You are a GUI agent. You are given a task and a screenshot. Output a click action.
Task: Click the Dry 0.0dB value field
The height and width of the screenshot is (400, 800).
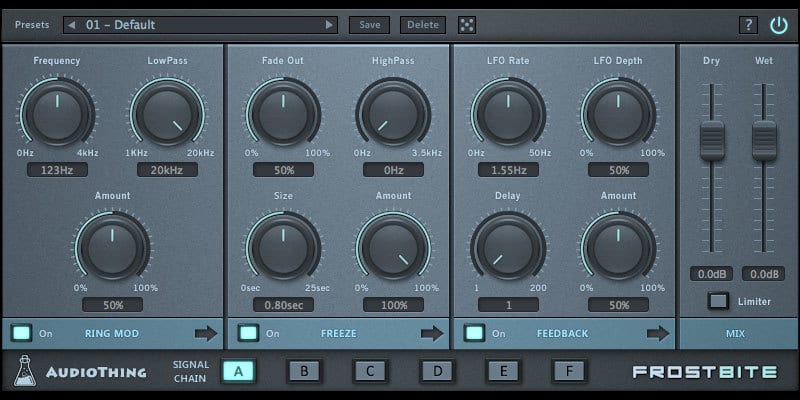(712, 274)
